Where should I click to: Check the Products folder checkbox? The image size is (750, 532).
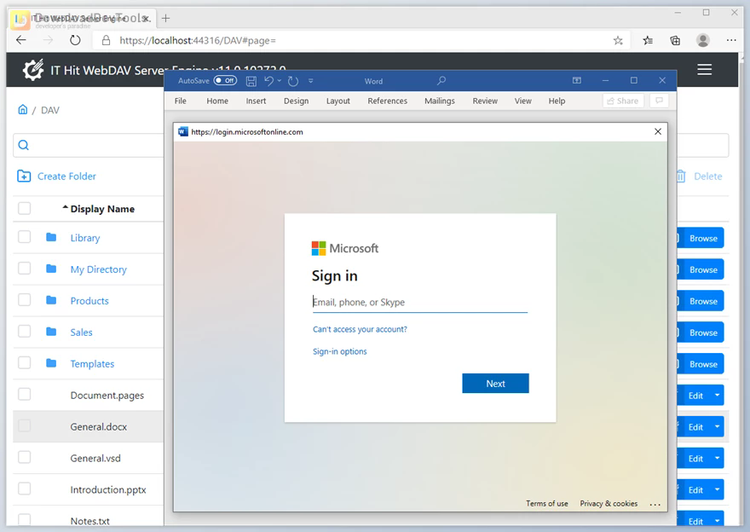[x=24, y=300]
